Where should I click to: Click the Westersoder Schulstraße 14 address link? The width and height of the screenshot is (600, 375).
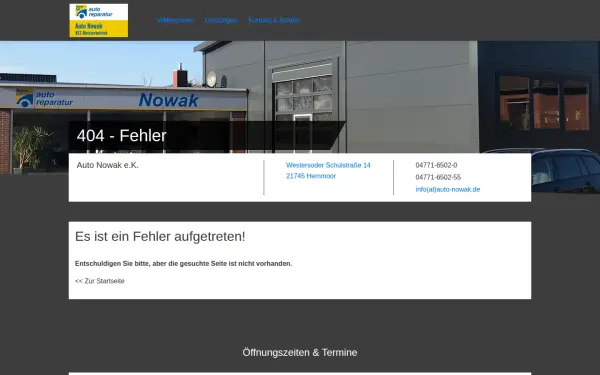pyautogui.click(x=328, y=165)
